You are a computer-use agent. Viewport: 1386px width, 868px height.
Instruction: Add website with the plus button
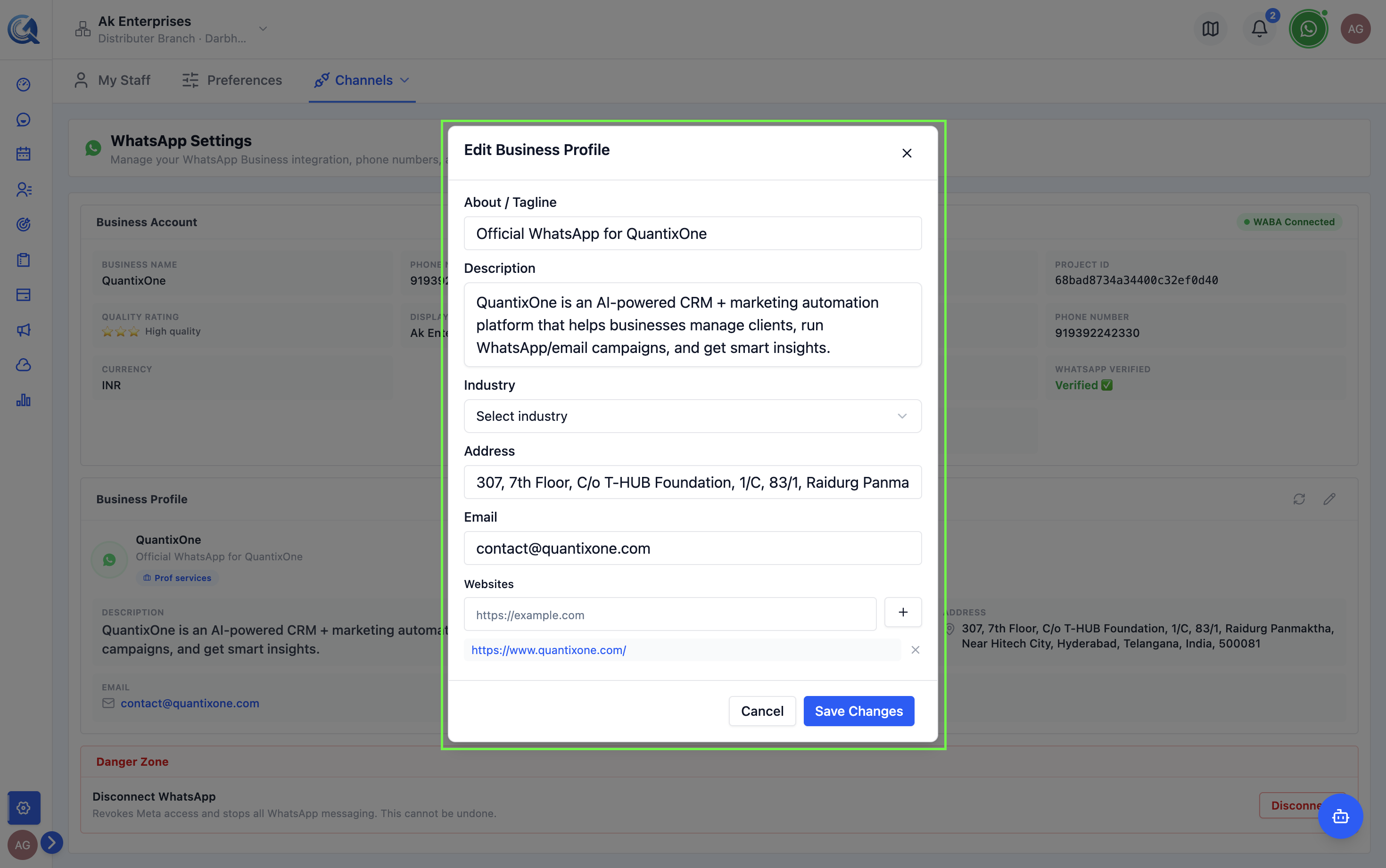point(903,613)
